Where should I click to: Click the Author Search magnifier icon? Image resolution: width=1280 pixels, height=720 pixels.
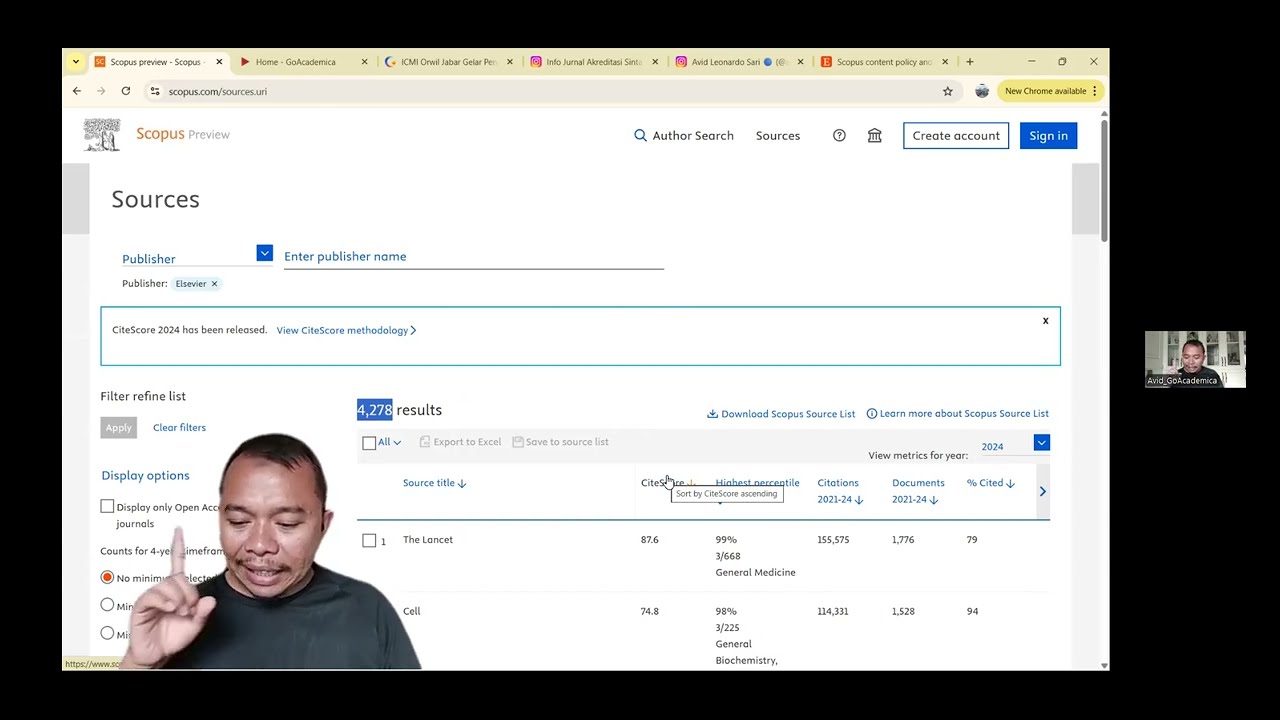[x=640, y=136]
